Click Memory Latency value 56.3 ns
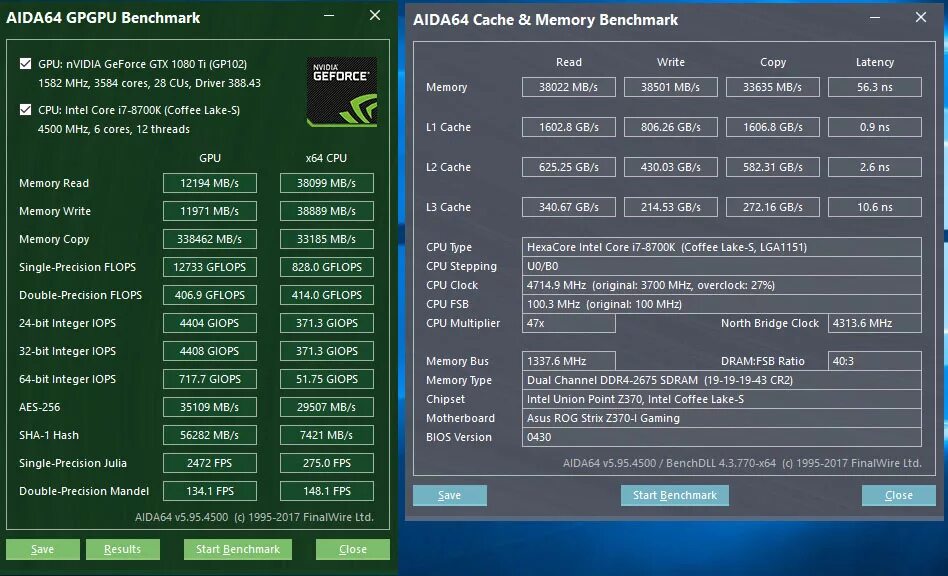948x576 pixels. pyautogui.click(x=875, y=87)
